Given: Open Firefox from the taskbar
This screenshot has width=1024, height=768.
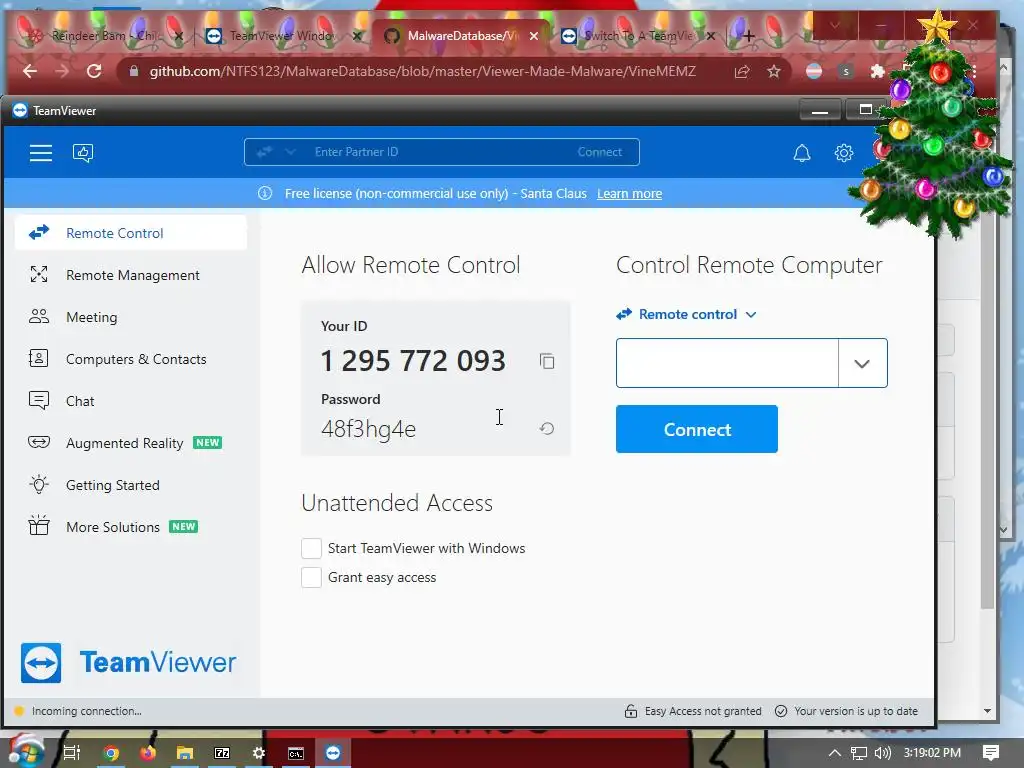Looking at the screenshot, I should tap(148, 754).
